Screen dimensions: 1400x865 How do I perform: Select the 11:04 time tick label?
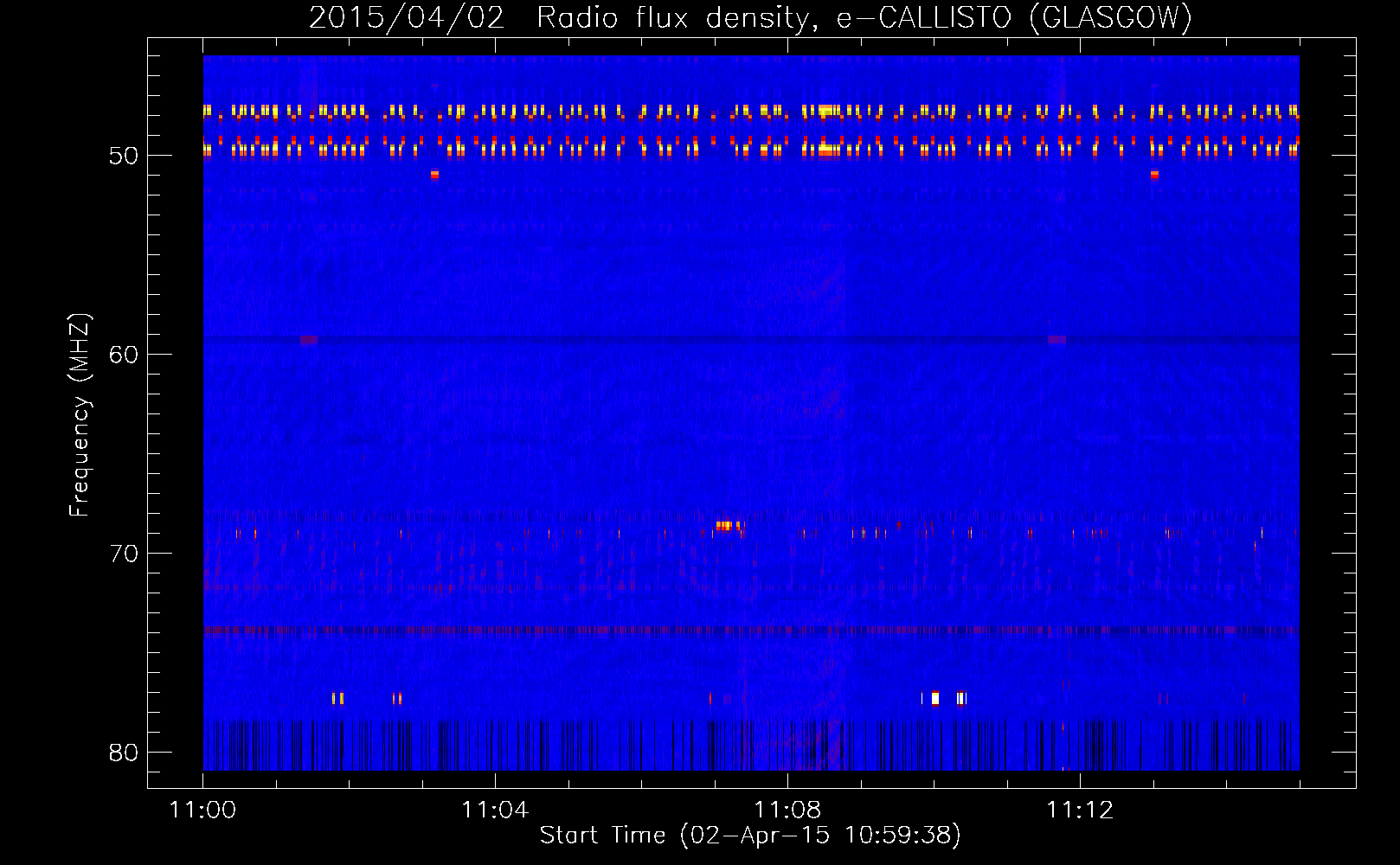click(495, 811)
